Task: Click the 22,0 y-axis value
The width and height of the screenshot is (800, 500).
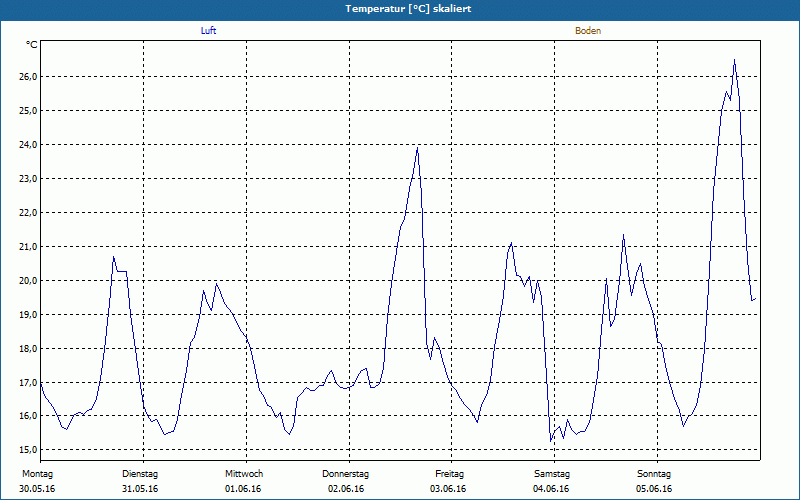Action: pyautogui.click(x=28, y=212)
